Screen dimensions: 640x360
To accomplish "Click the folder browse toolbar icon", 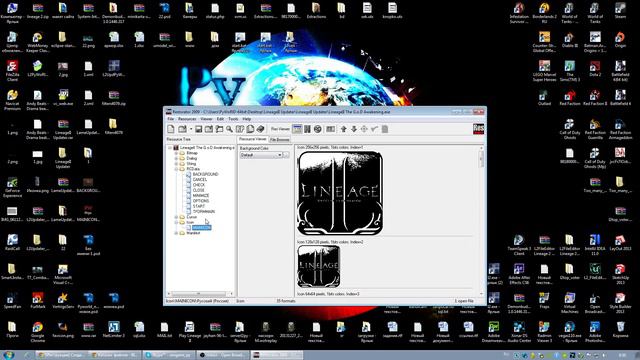I will tap(219, 129).
